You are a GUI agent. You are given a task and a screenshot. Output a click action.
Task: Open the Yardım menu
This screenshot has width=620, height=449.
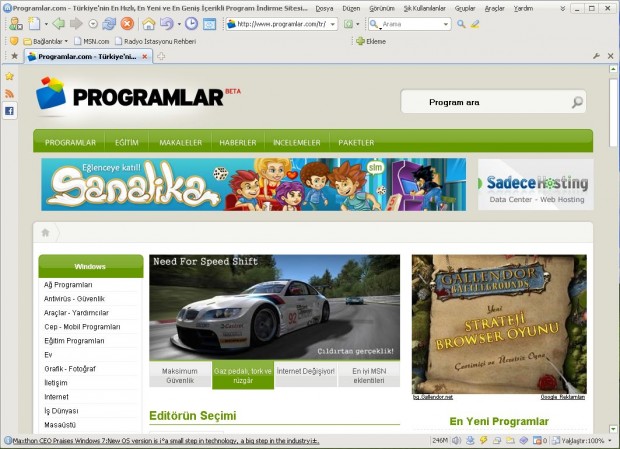point(523,8)
